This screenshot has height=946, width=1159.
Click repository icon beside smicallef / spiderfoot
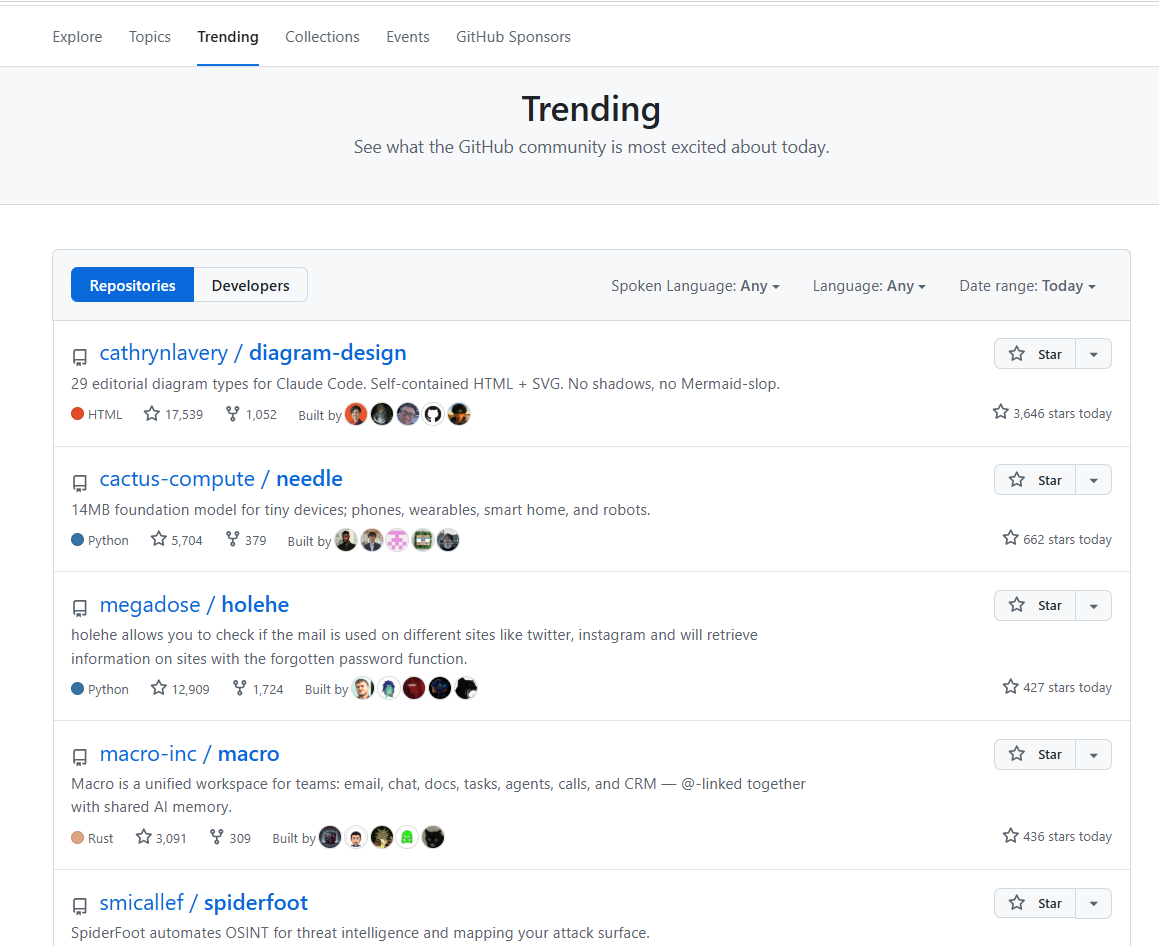(80, 906)
